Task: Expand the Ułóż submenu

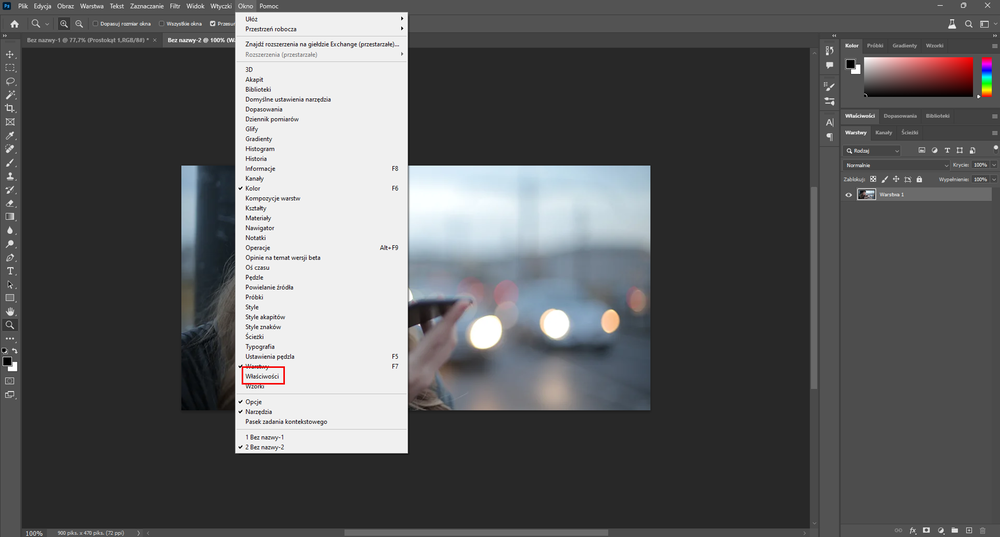Action: coord(321,19)
